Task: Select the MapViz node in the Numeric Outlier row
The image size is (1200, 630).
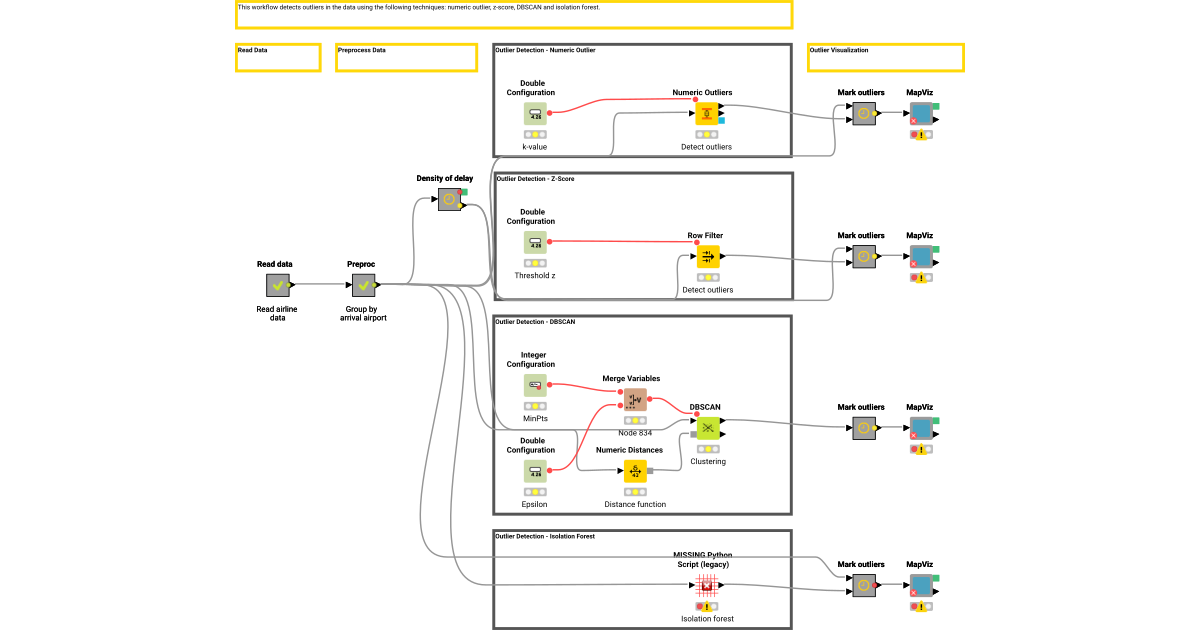Action: tap(919, 114)
